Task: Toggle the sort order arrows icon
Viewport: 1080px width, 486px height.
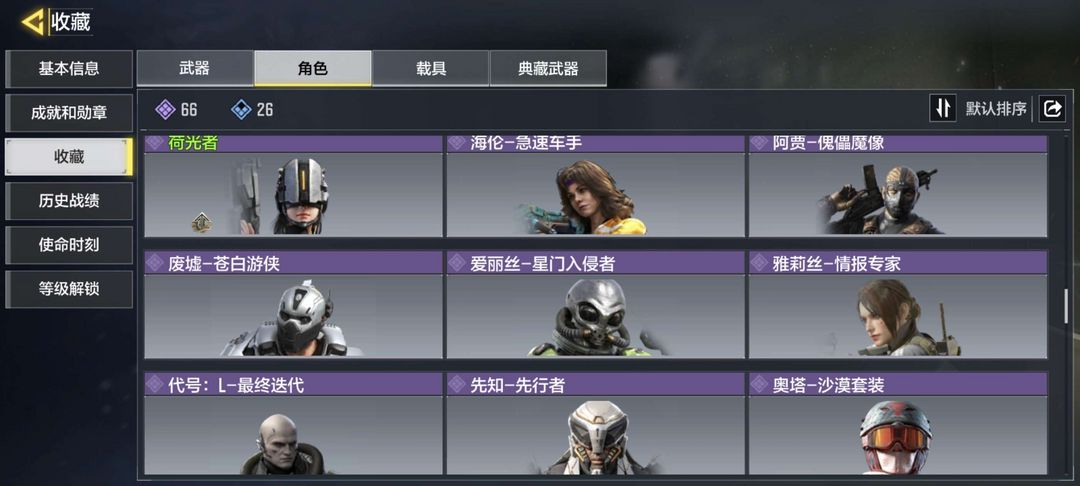Action: [x=943, y=109]
